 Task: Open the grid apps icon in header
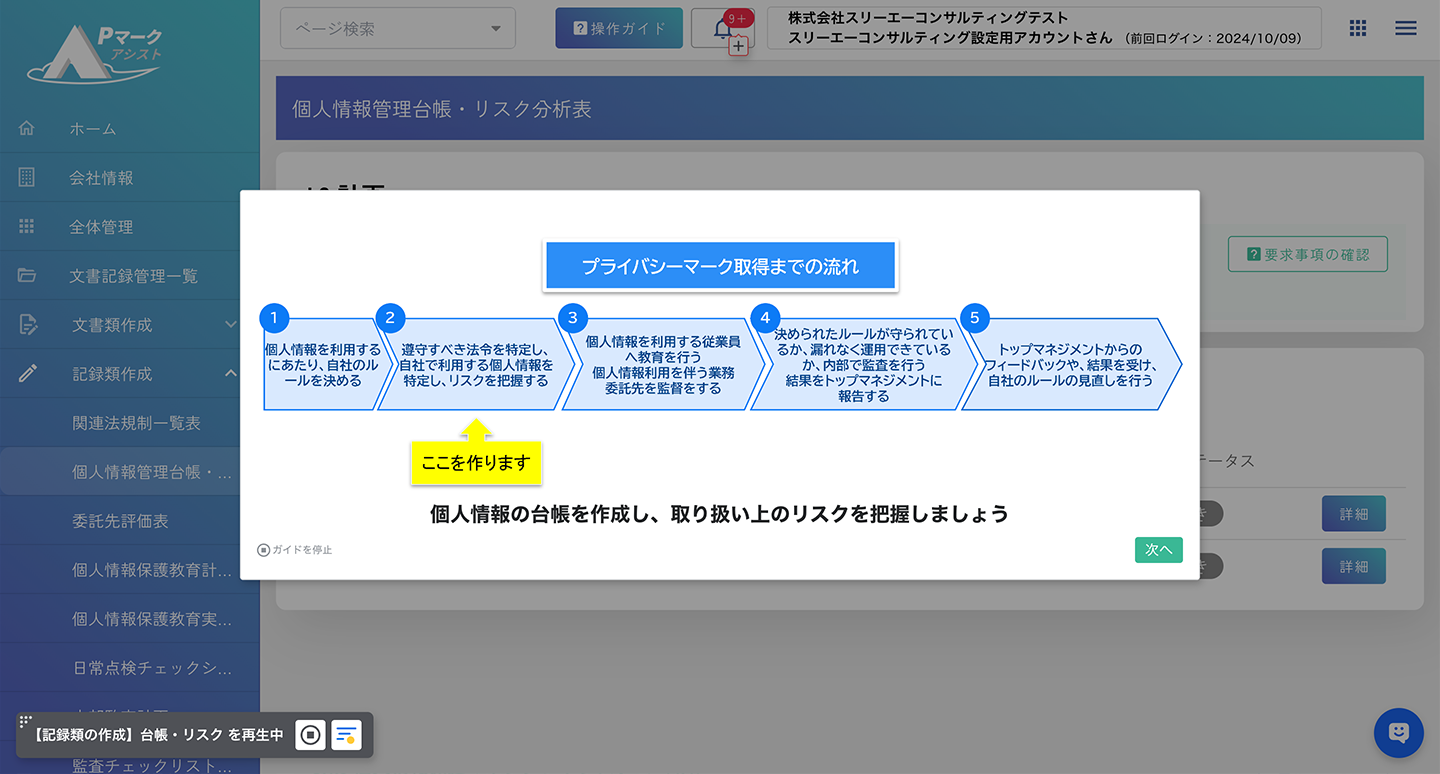1357,28
